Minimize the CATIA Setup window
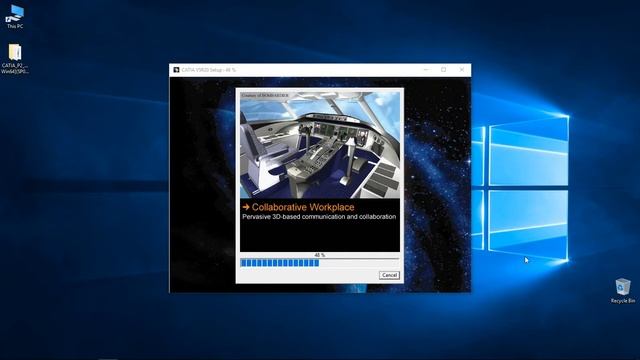This screenshot has height=360, width=640. coord(426,70)
